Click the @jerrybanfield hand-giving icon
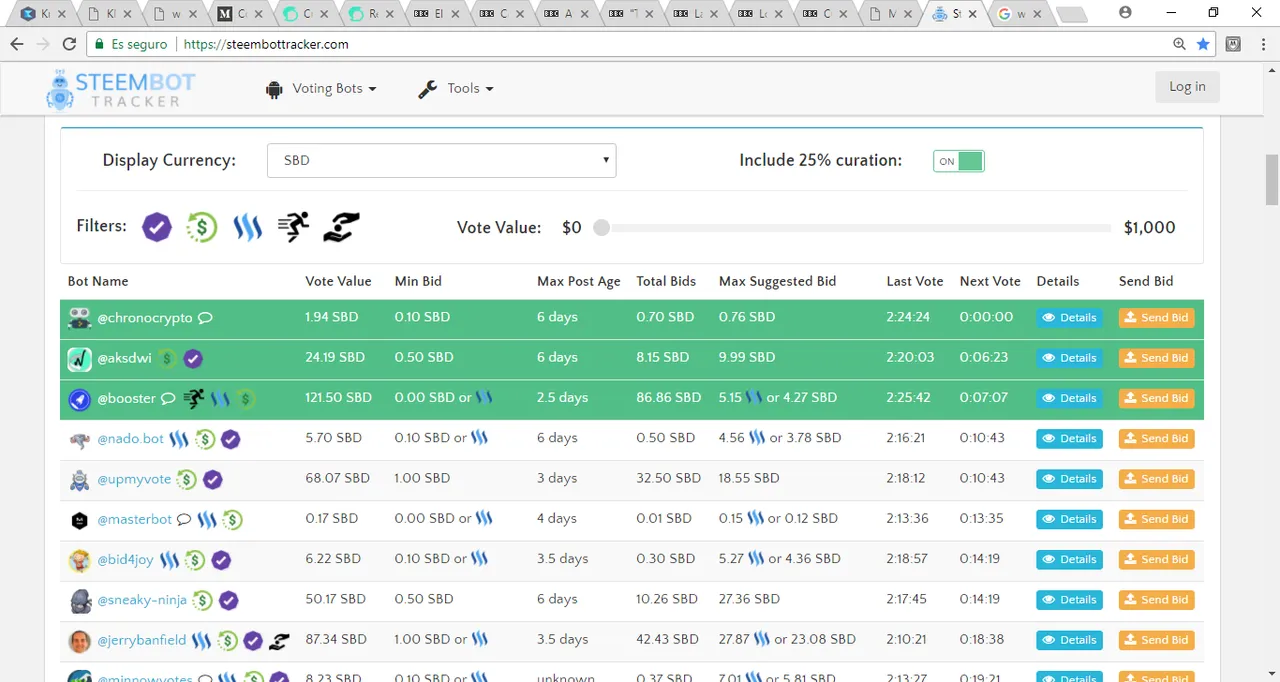The width and height of the screenshot is (1280, 682). pyautogui.click(x=279, y=640)
